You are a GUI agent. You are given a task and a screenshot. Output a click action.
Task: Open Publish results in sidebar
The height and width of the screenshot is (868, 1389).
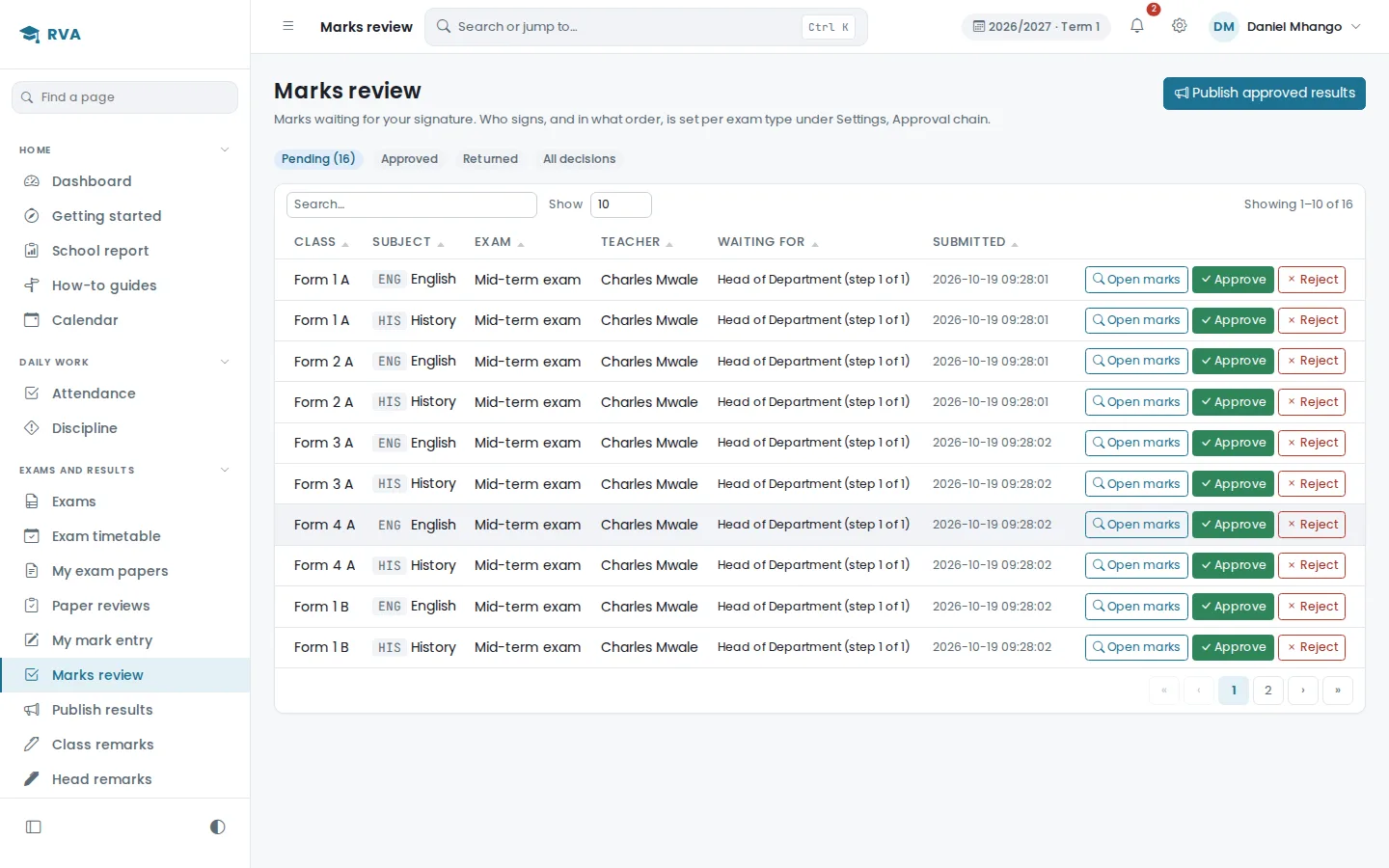125,710
